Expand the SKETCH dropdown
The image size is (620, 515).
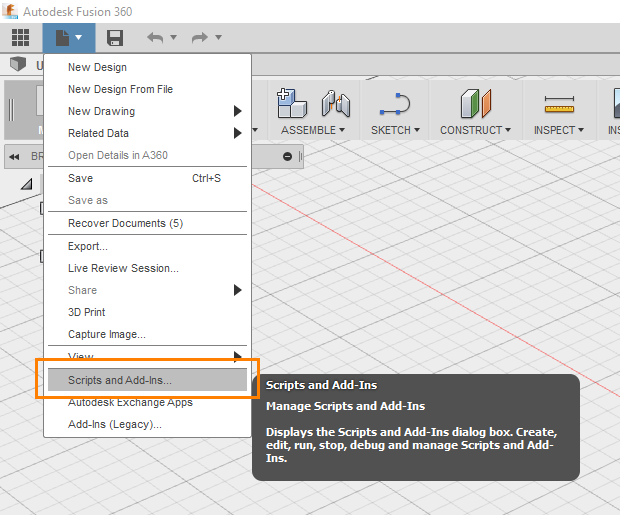tap(395, 130)
